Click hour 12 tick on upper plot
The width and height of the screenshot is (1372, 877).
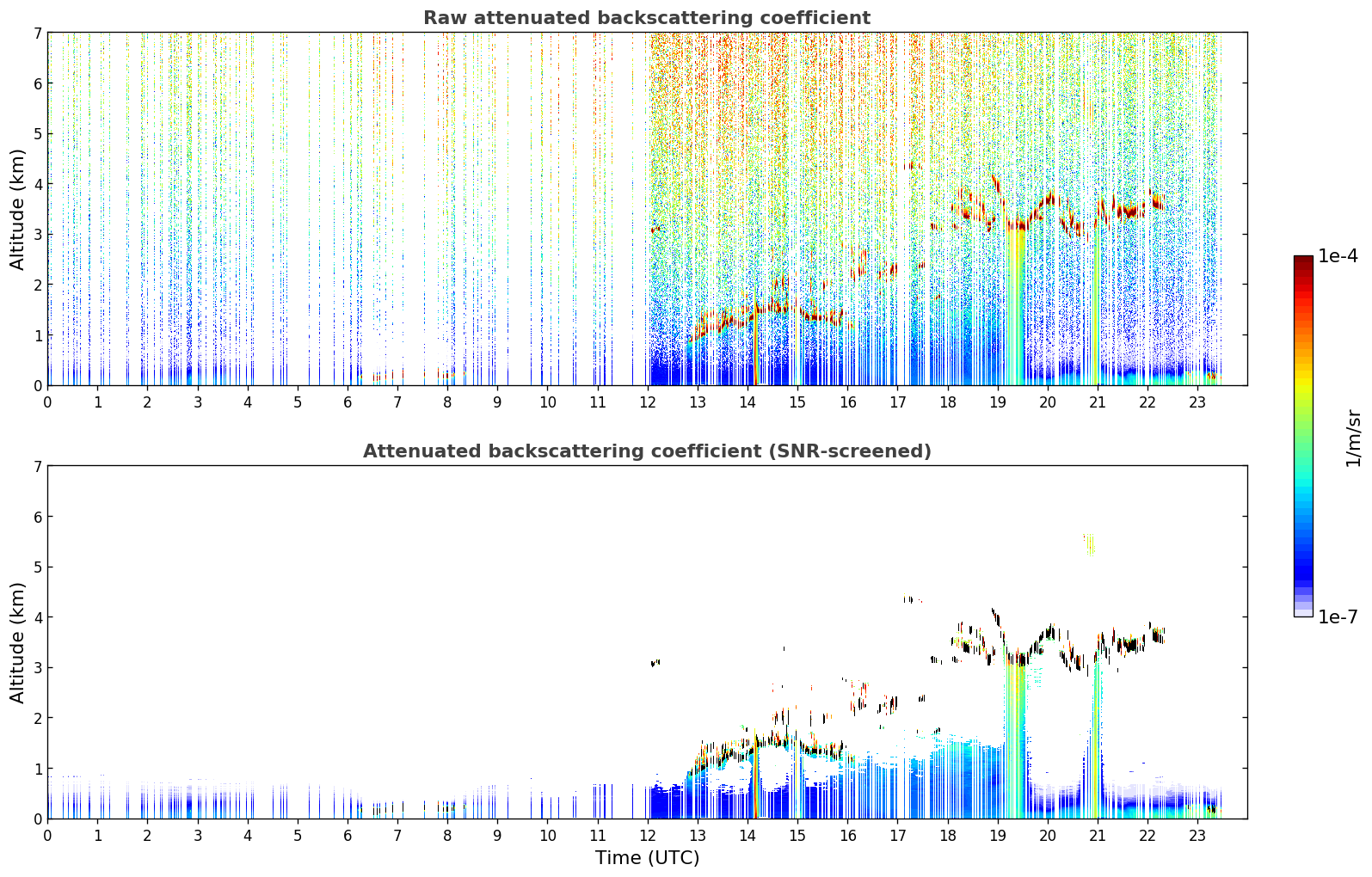click(647, 402)
